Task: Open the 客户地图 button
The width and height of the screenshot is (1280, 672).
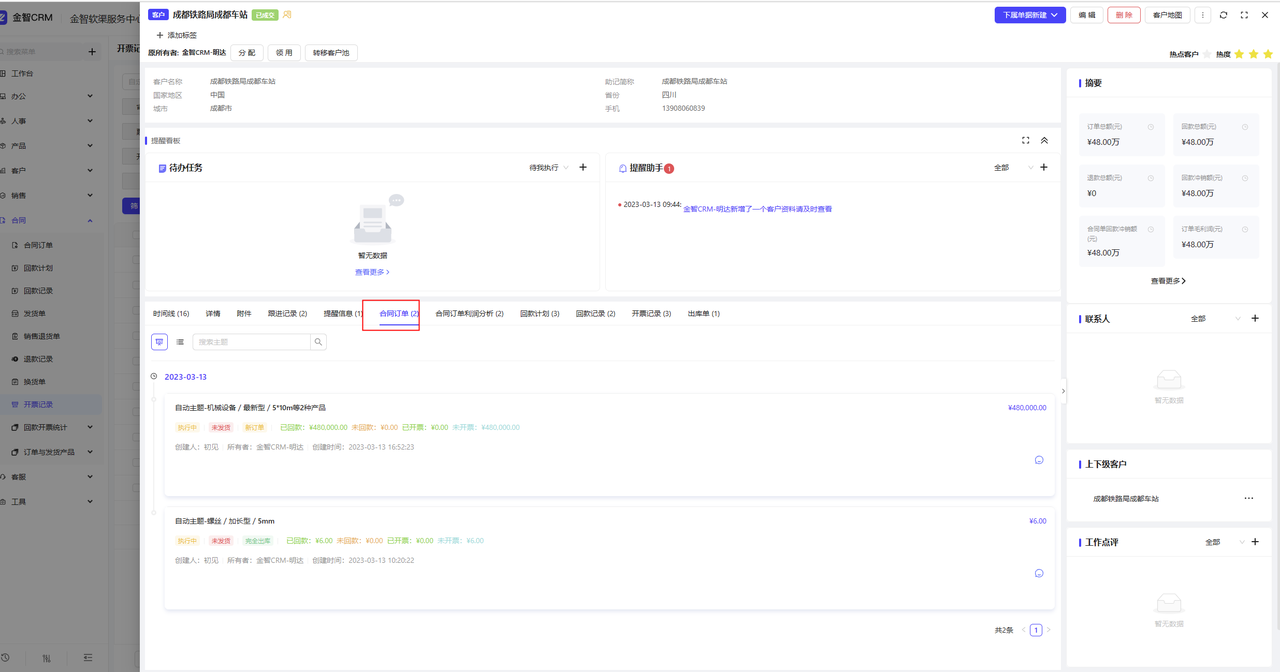Action: click(x=1167, y=15)
